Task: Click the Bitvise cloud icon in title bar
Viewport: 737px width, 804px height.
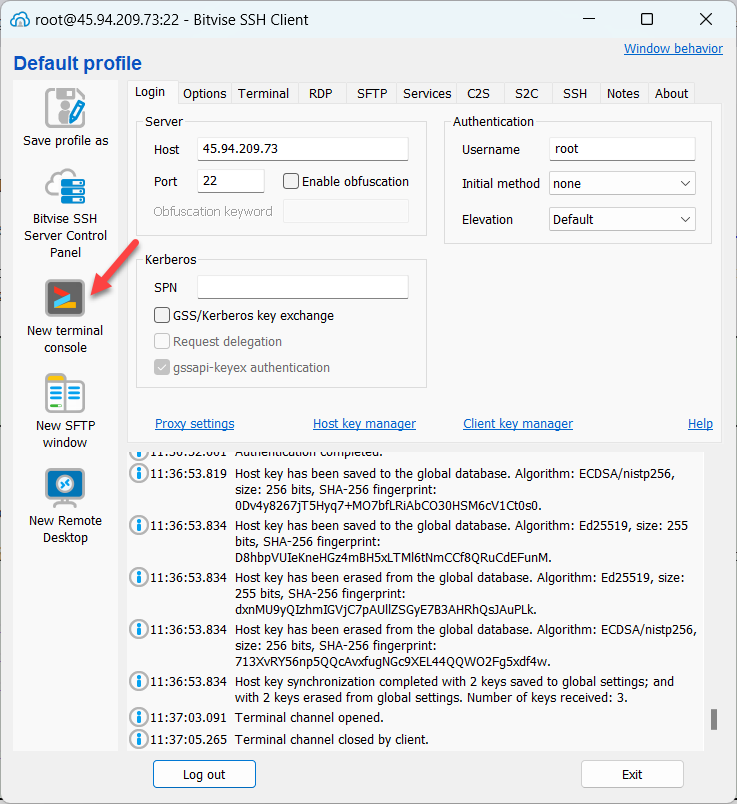Action: [19, 20]
